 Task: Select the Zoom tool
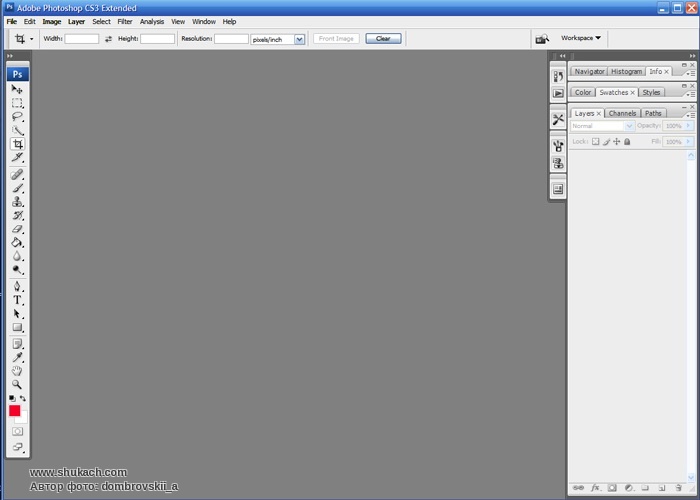coord(17,384)
